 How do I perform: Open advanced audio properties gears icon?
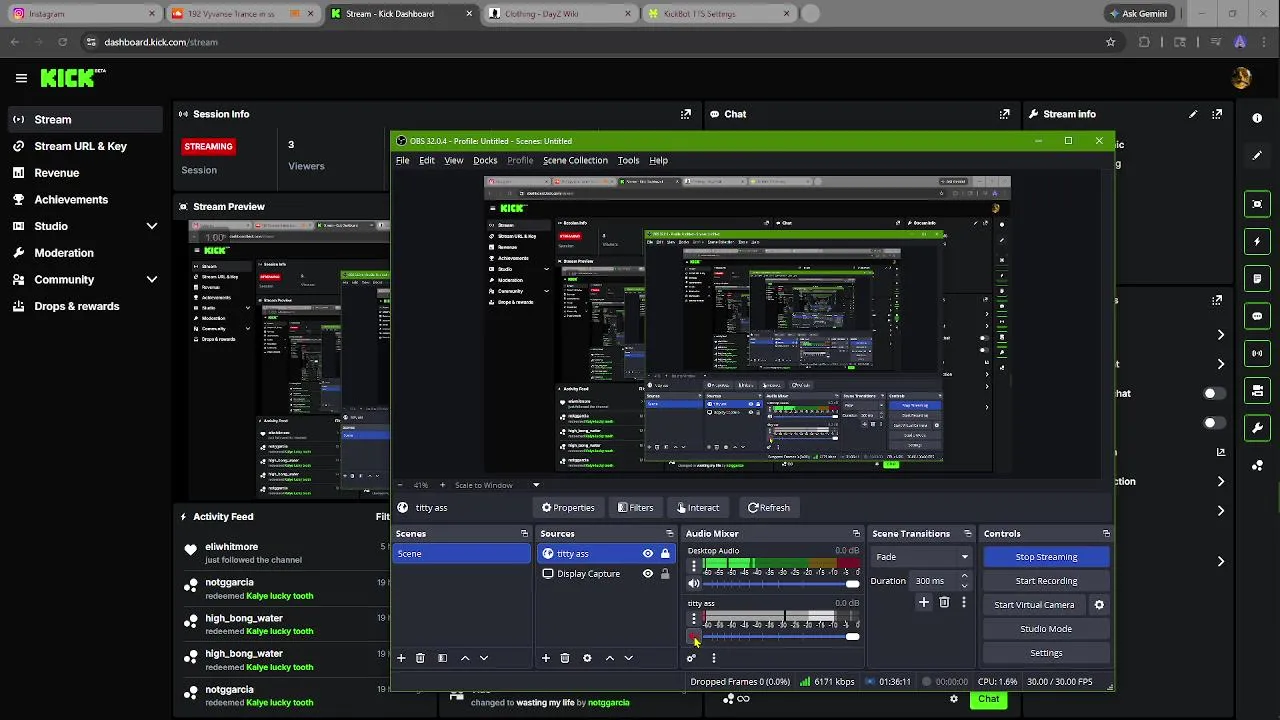point(690,658)
